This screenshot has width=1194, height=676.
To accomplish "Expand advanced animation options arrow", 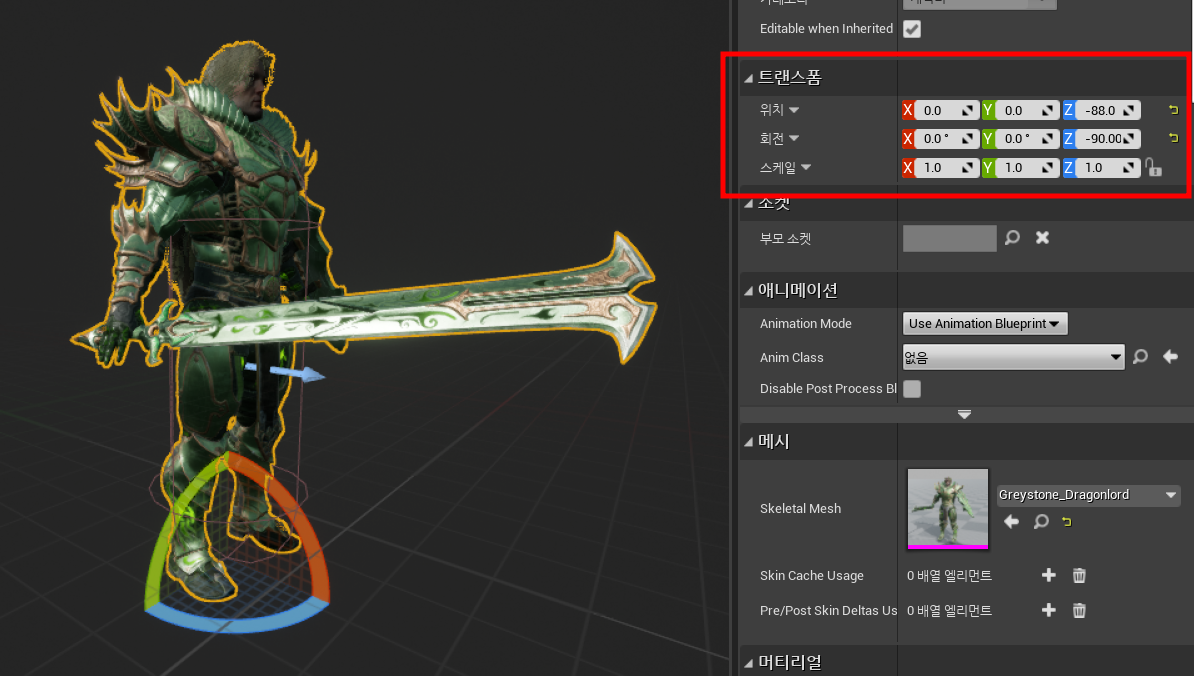I will coord(964,414).
